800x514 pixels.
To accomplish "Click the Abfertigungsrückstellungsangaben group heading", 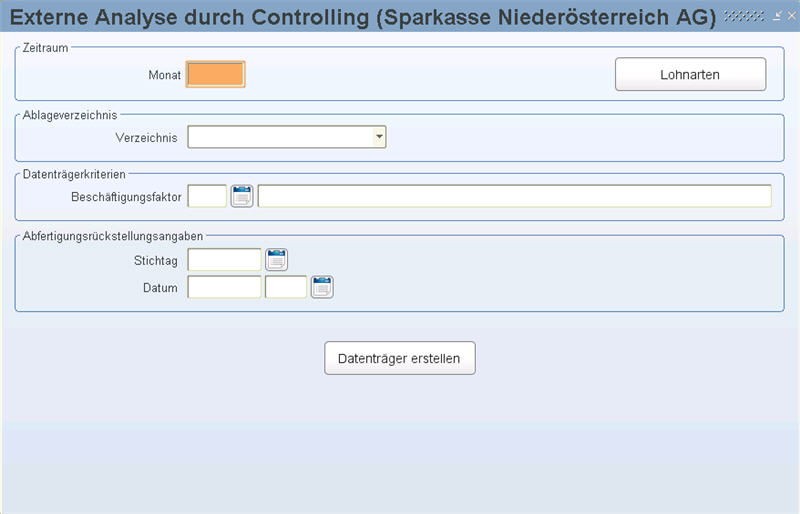I will point(113,236).
